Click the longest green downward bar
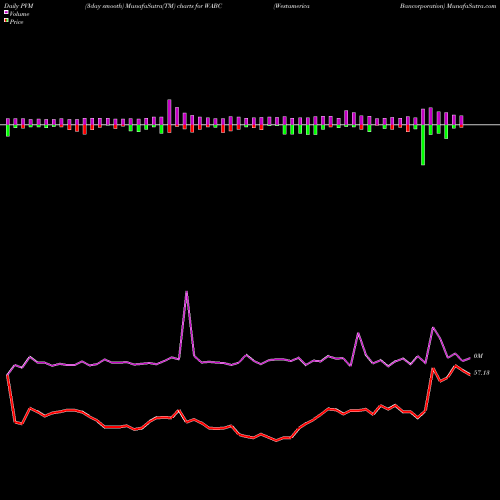 pyautogui.click(x=423, y=145)
